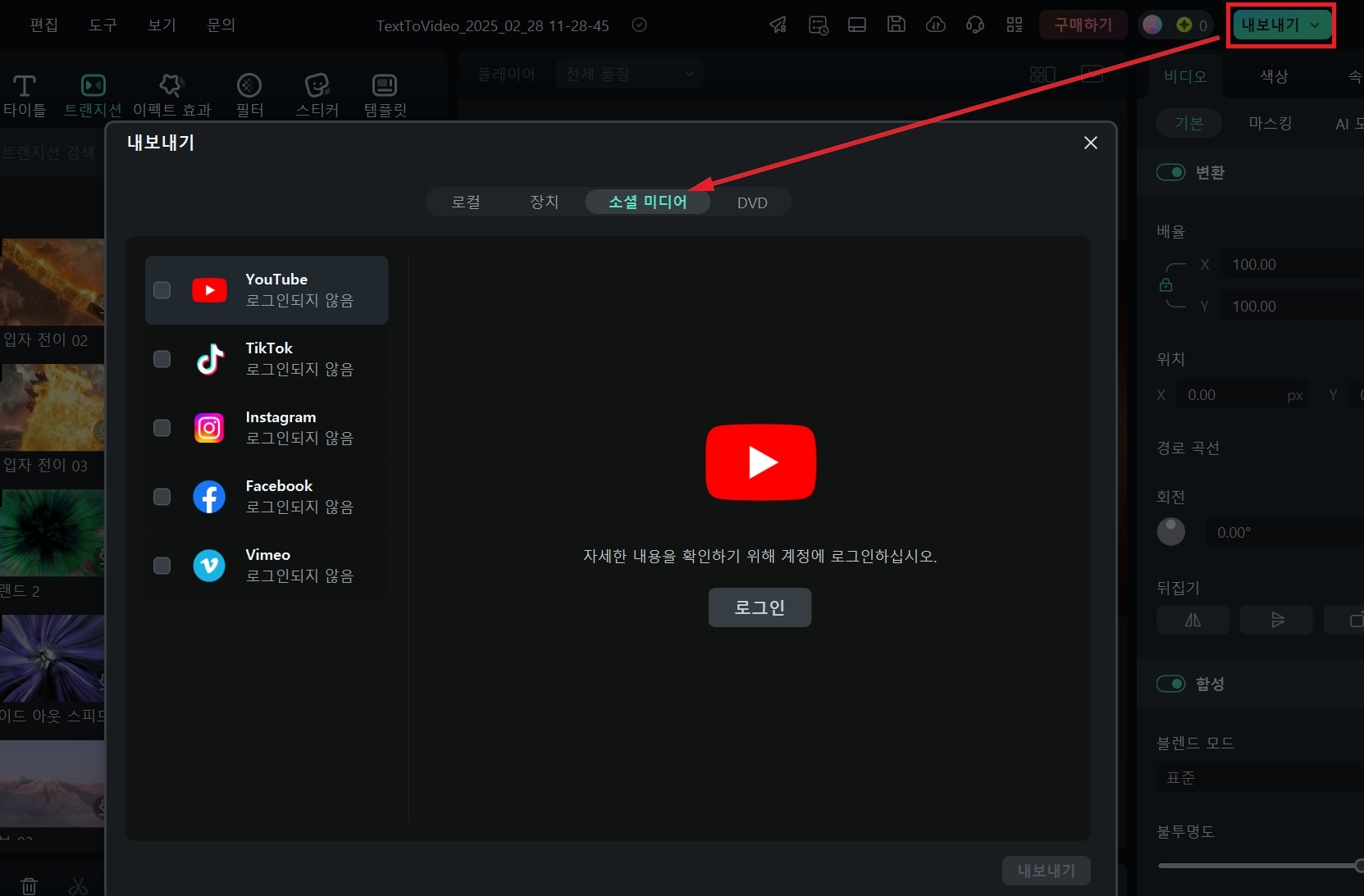Click the task list icon beside the send icon
The width and height of the screenshot is (1364, 896).
818,25
